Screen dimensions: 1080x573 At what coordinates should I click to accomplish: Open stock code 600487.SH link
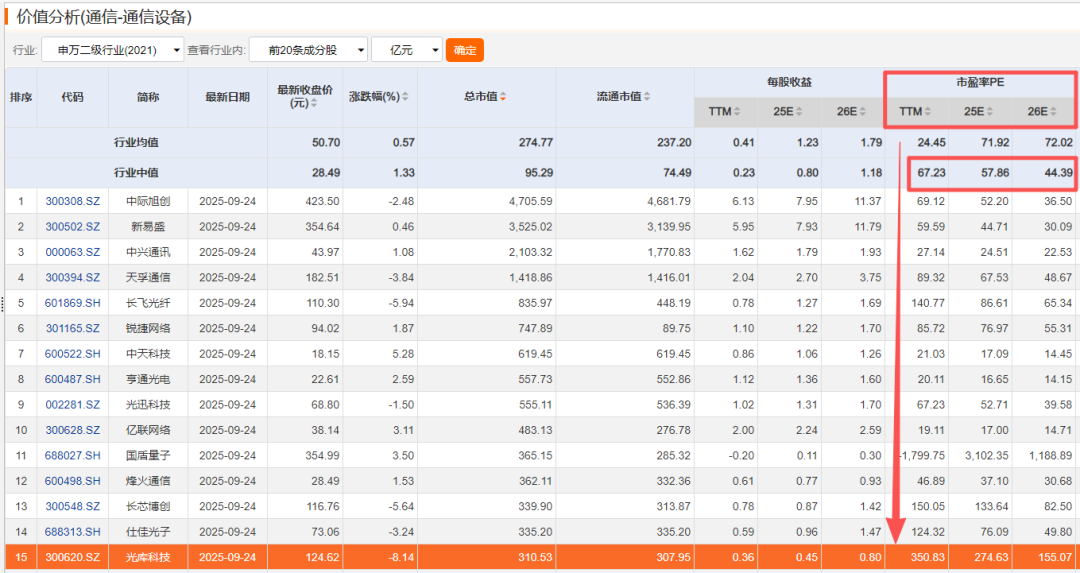[x=72, y=379]
